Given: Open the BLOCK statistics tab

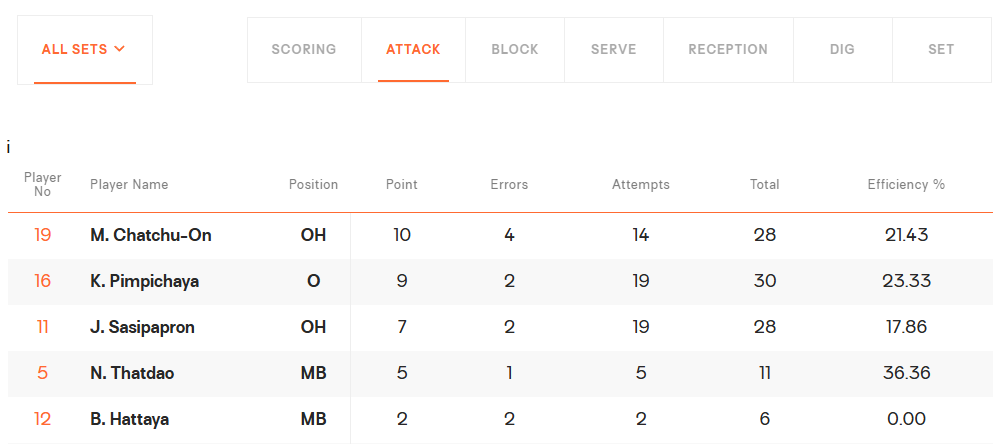Looking at the screenshot, I should point(515,49).
